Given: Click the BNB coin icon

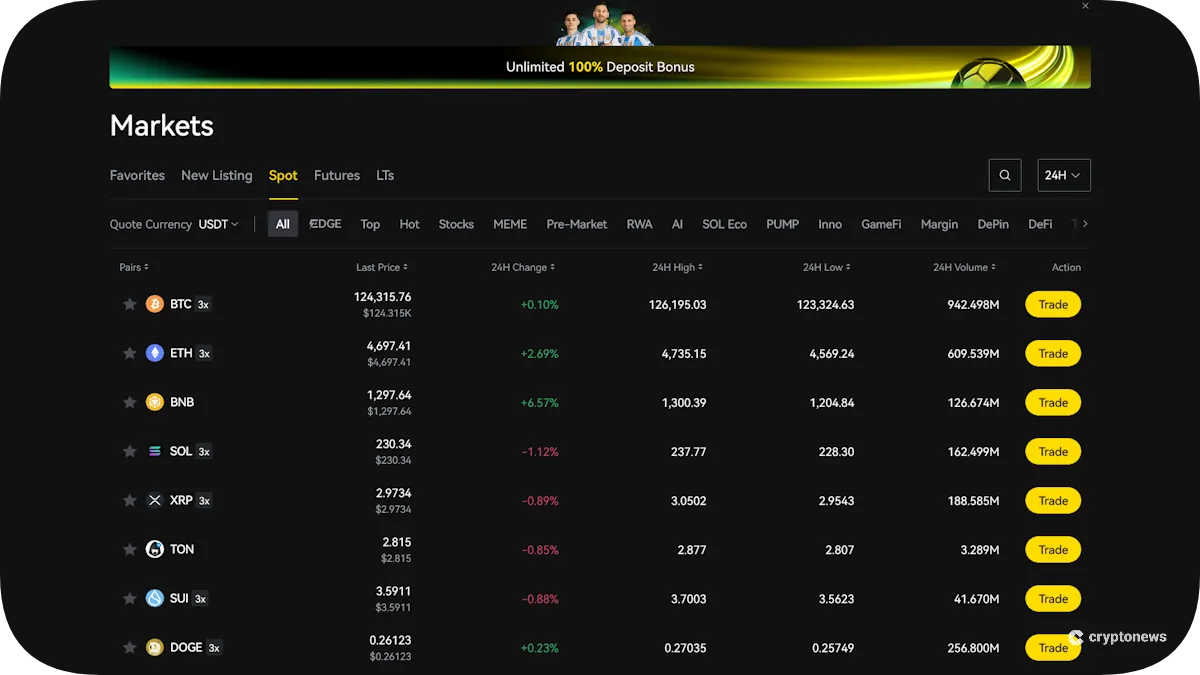Looking at the screenshot, I should 154,402.
